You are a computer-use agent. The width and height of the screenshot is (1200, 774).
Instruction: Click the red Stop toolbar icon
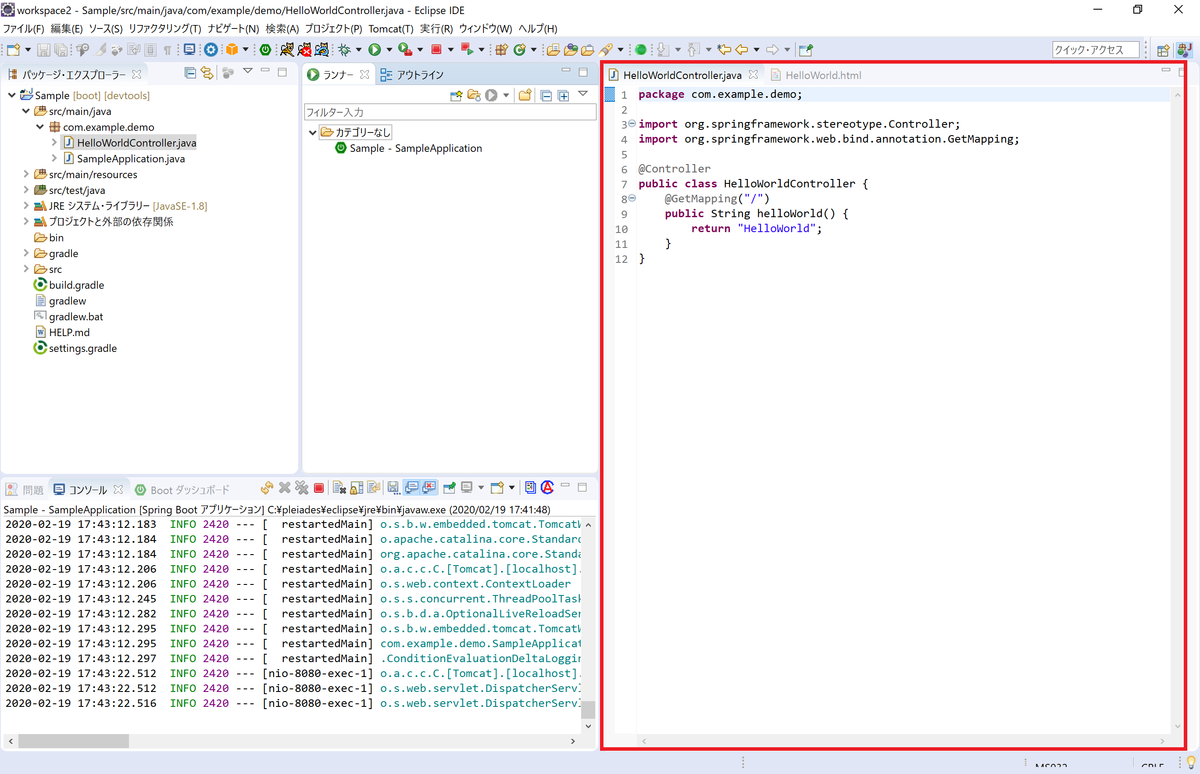[436, 49]
